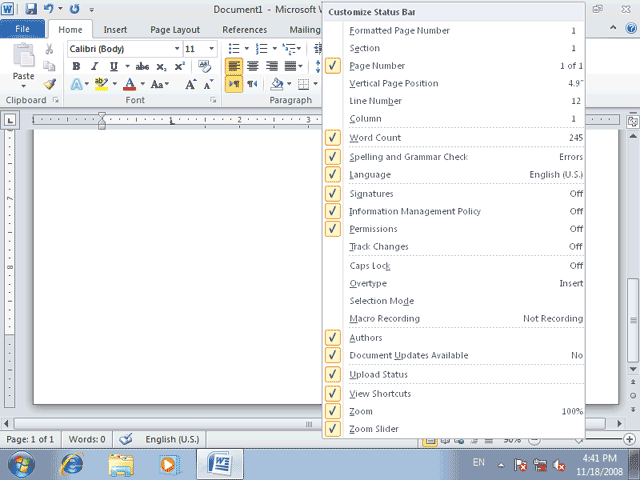Click the Clear Formatting icon
Viewport: 640px width, 480px height.
click(204, 67)
